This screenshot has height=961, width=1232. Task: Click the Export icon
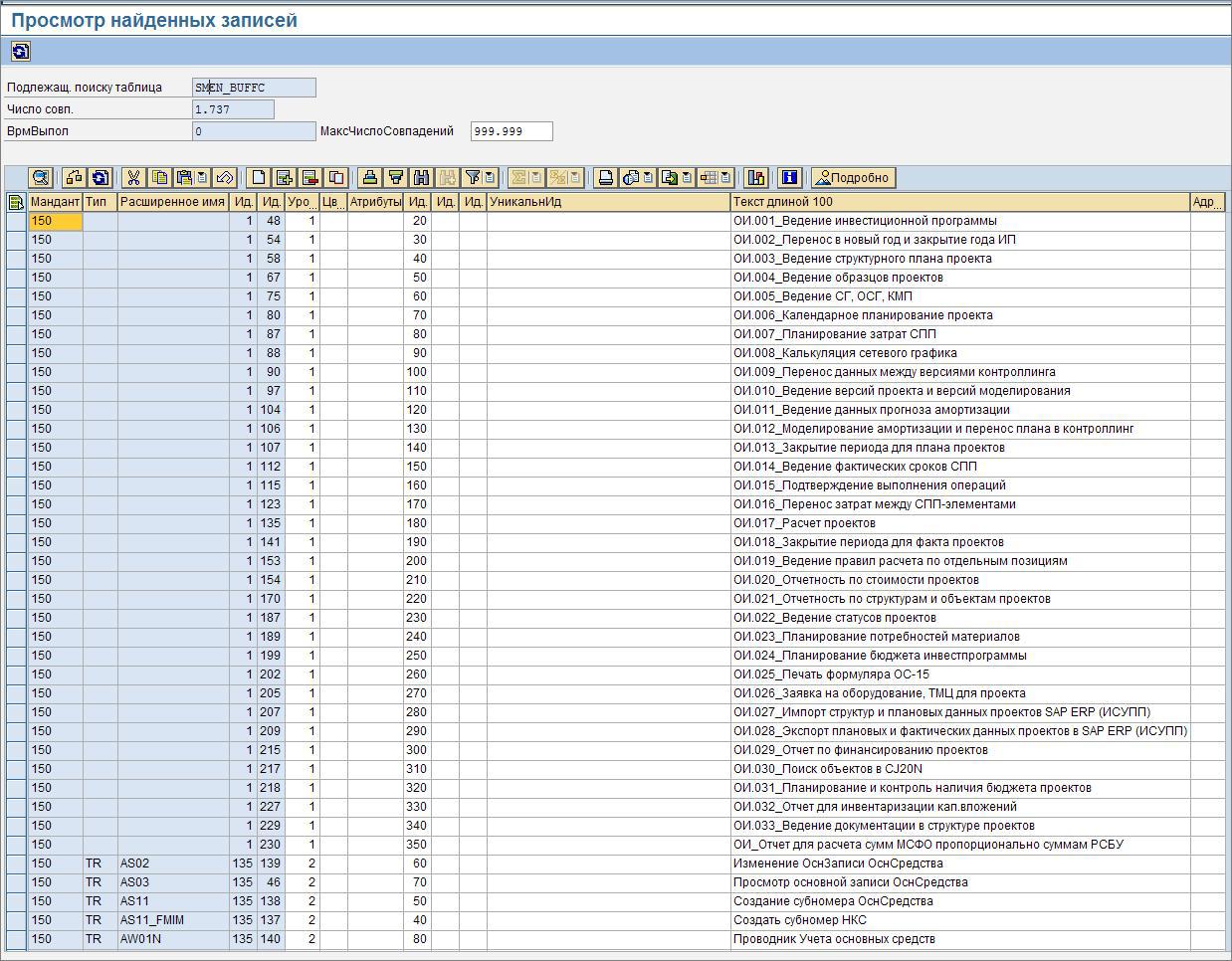(x=670, y=178)
